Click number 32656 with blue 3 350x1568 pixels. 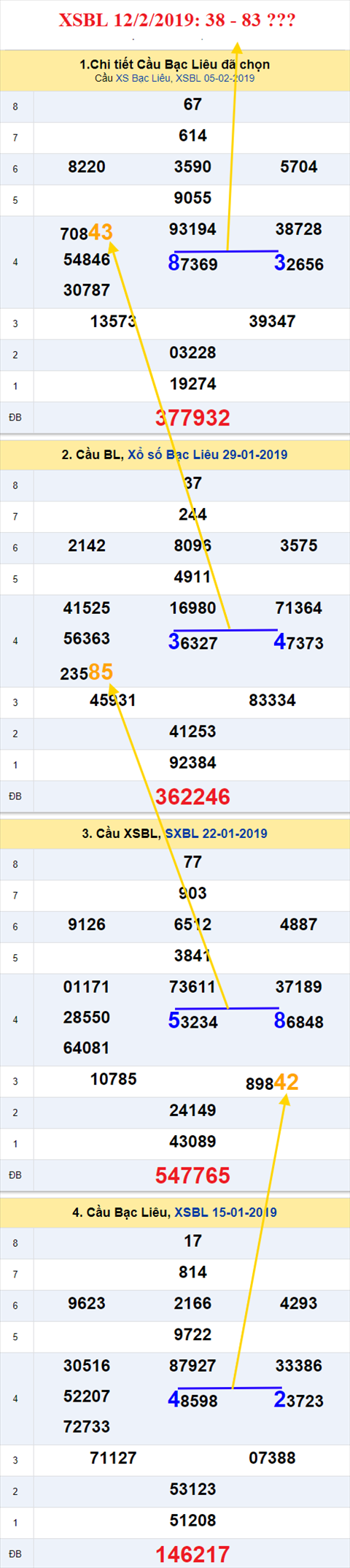click(x=299, y=264)
